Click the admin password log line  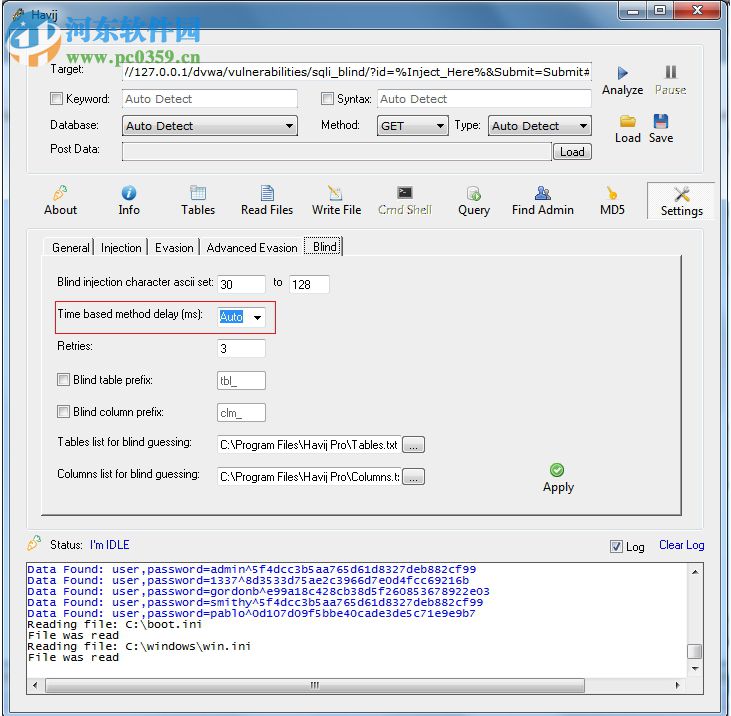pyautogui.click(x=252, y=569)
